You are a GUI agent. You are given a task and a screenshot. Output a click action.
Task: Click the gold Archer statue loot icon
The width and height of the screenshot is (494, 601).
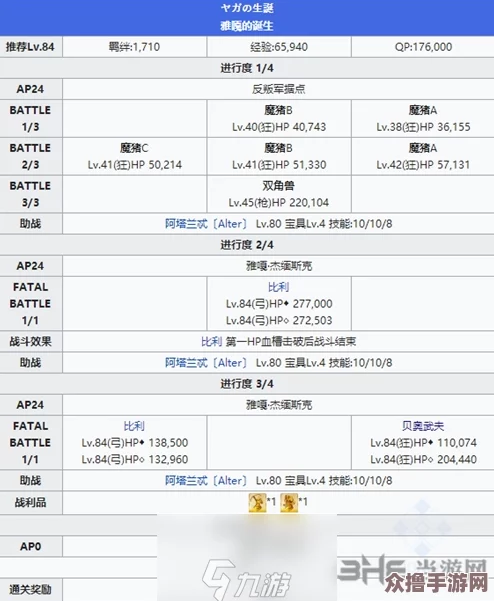pyautogui.click(x=258, y=502)
